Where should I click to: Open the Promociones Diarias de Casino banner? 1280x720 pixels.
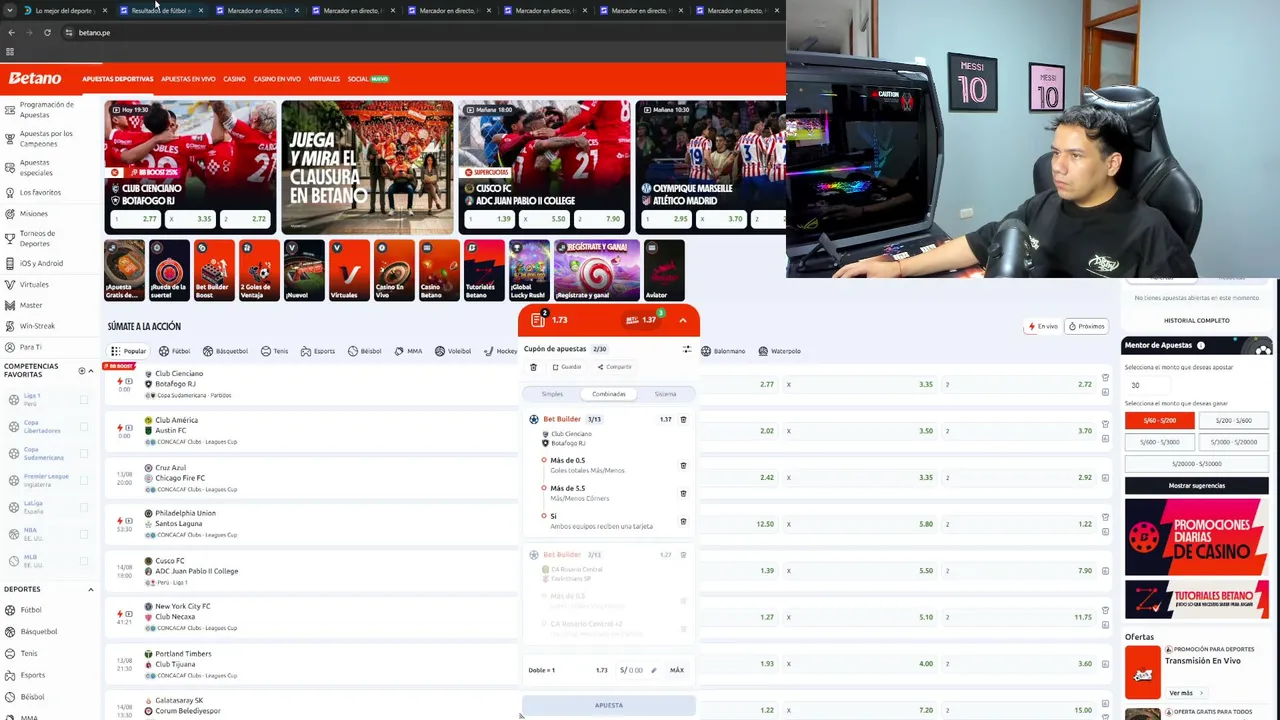click(1197, 537)
